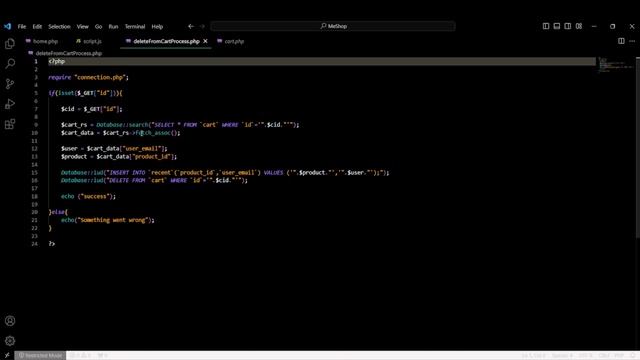This screenshot has width=640, height=360.
Task: Open the View menu
Action: pos(82,27)
